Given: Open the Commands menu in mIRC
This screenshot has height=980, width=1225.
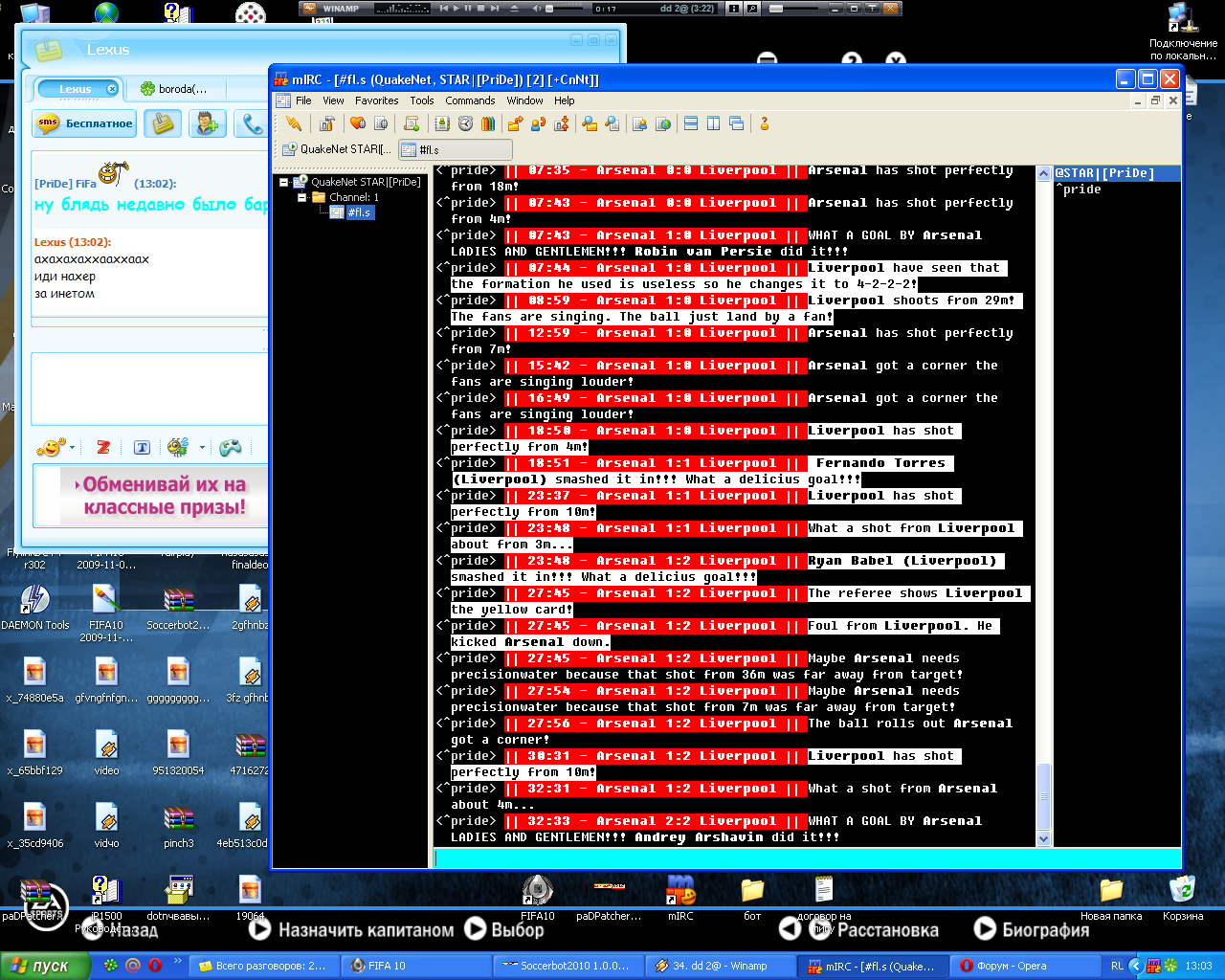Looking at the screenshot, I should [470, 100].
